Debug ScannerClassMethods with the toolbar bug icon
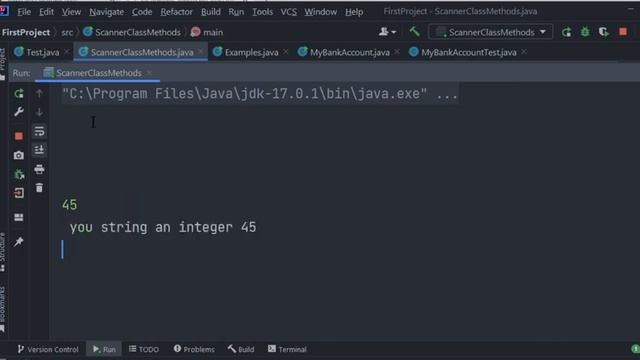Image resolution: width=640 pixels, height=360 pixels. click(585, 32)
